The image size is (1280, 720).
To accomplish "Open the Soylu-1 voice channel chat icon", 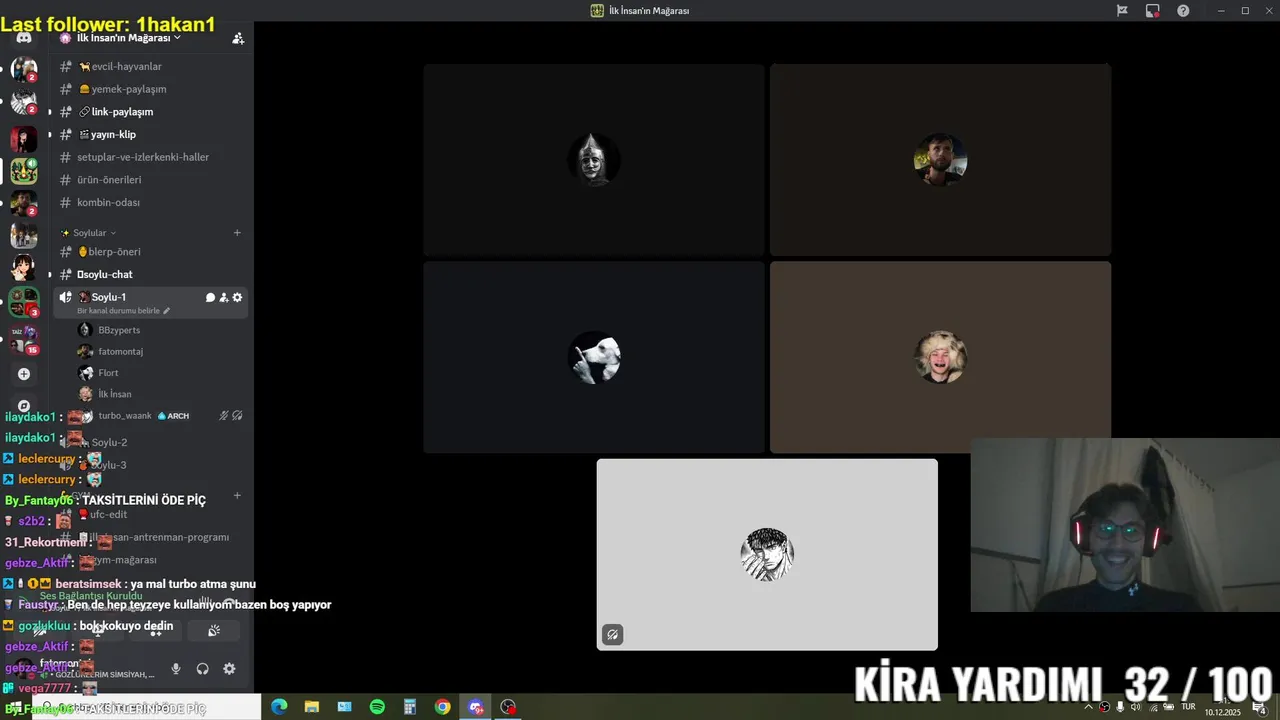I will [x=210, y=297].
